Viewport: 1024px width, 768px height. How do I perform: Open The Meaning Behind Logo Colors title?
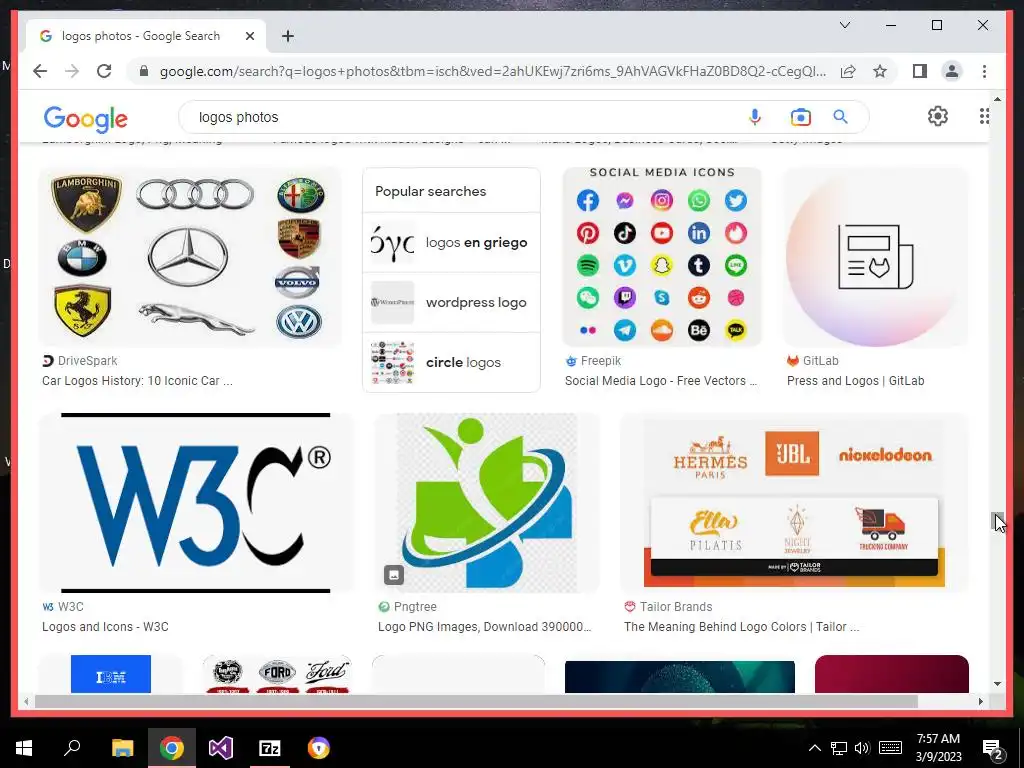tap(741, 627)
